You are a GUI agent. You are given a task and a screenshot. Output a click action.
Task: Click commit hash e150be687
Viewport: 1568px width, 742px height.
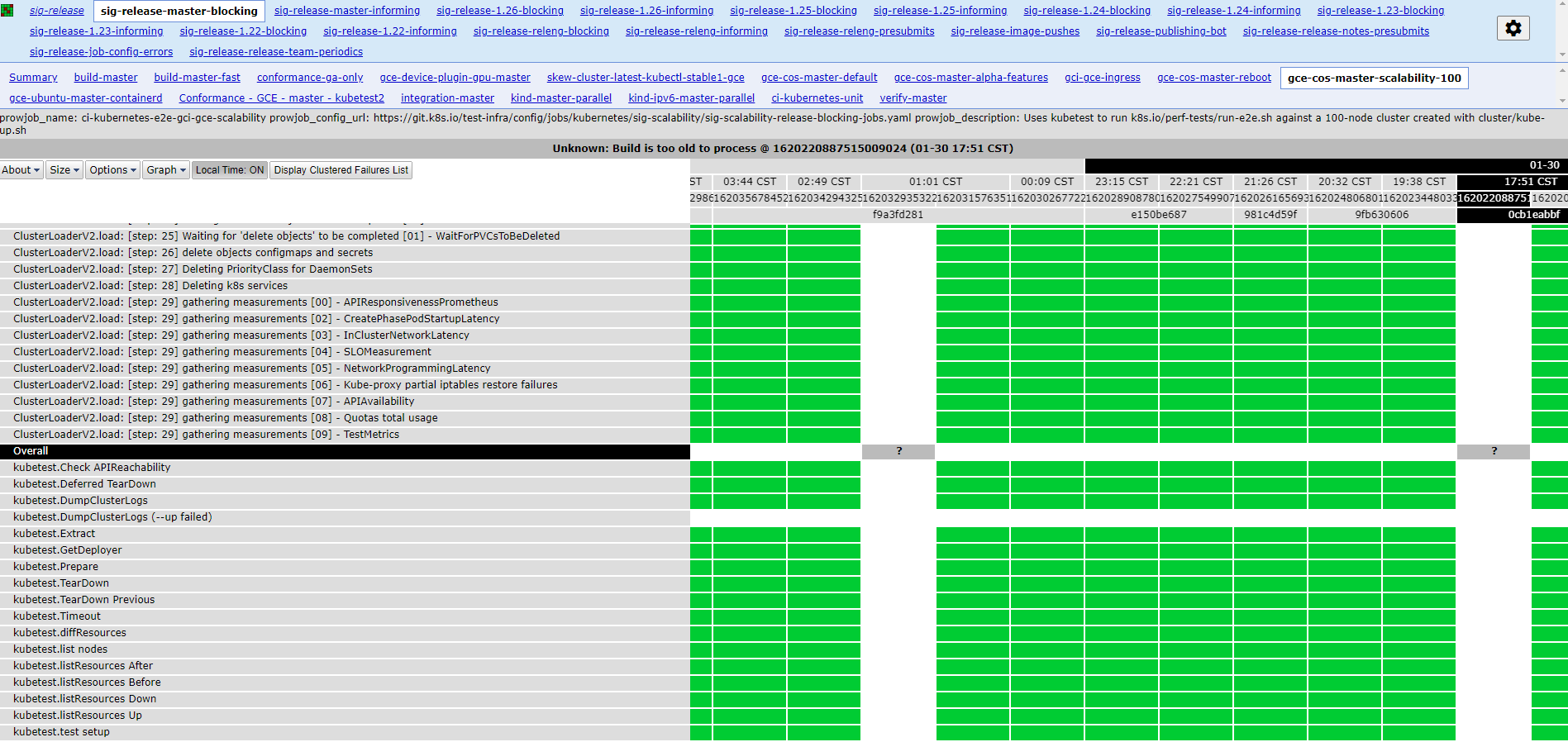(x=1159, y=215)
